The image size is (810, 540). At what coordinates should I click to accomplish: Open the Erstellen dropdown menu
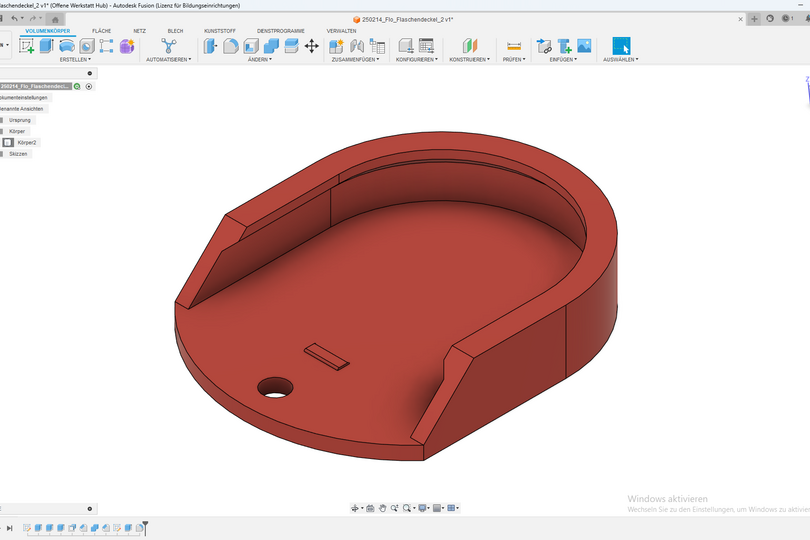click(x=75, y=60)
